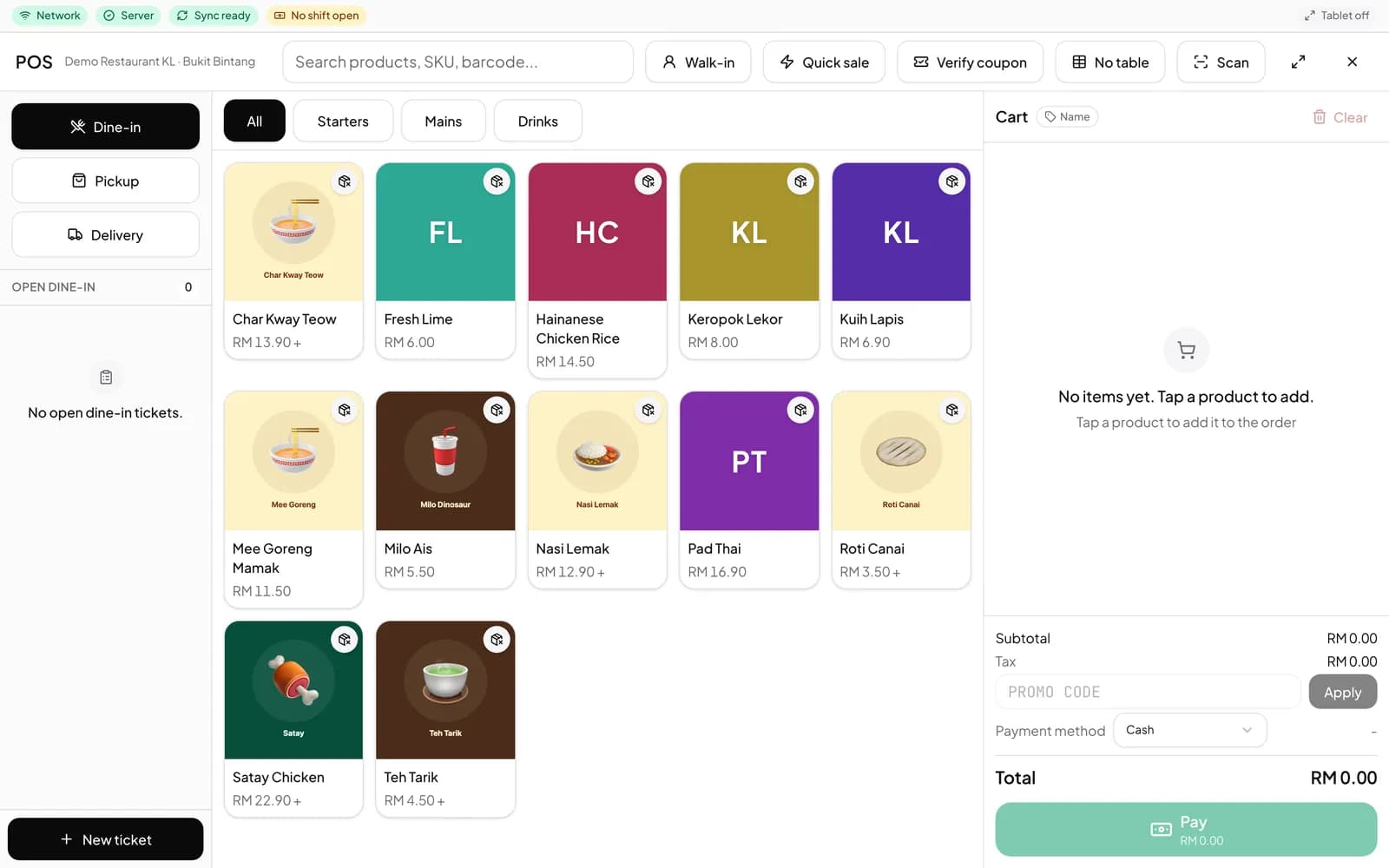The width and height of the screenshot is (1389, 868).
Task: Click the stock icon on Fresh Lime card
Action: click(497, 181)
